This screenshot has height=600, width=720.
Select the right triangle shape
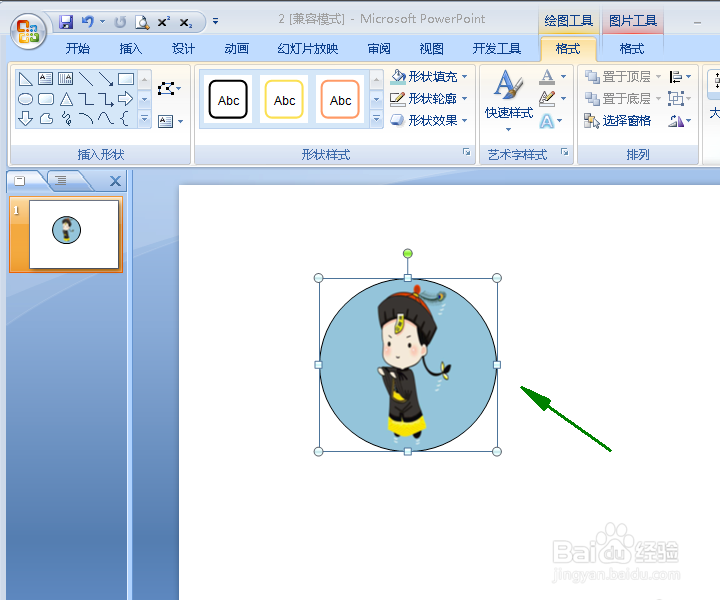click(25, 79)
